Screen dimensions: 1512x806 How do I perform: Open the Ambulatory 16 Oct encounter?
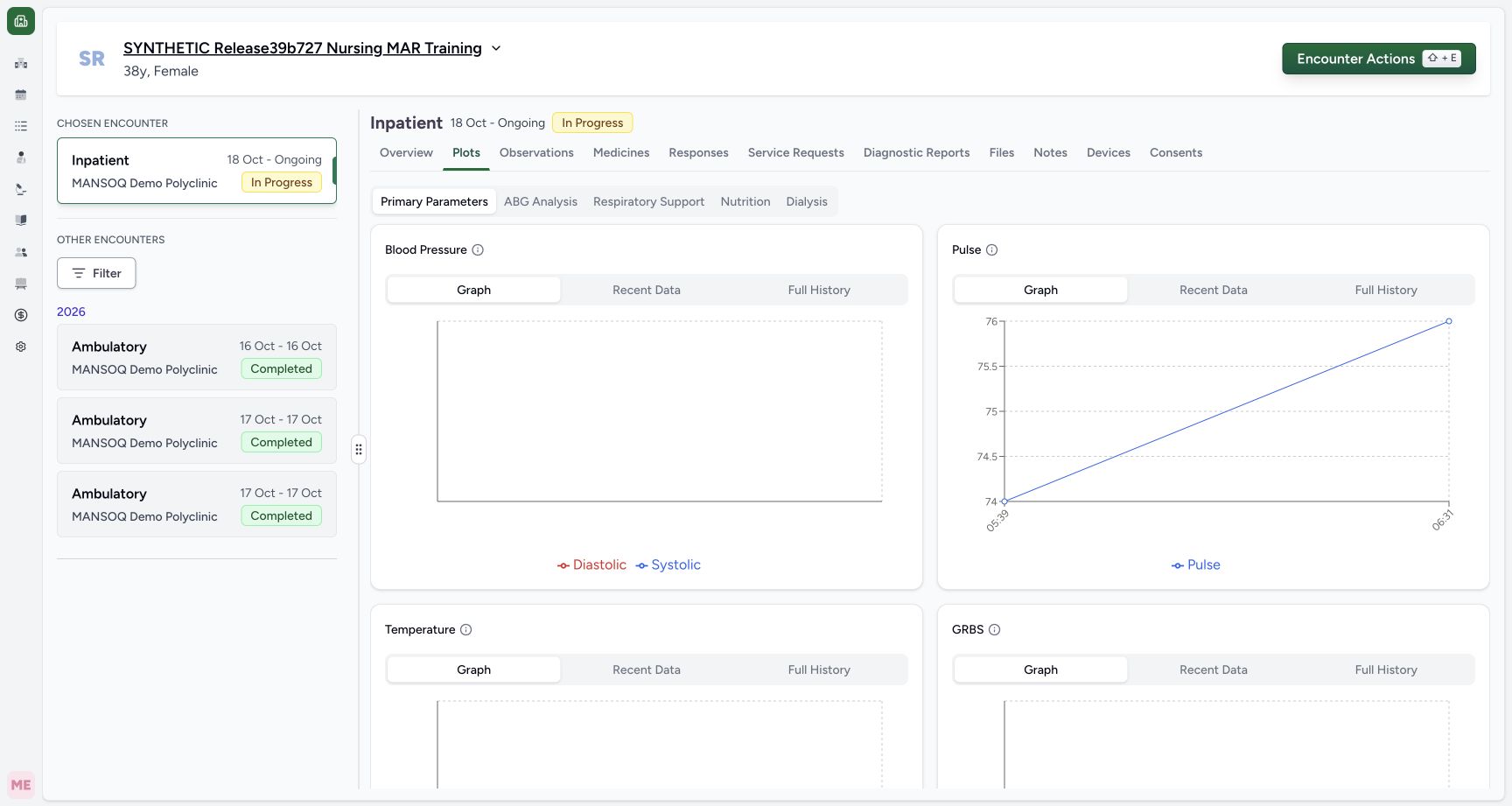click(197, 357)
